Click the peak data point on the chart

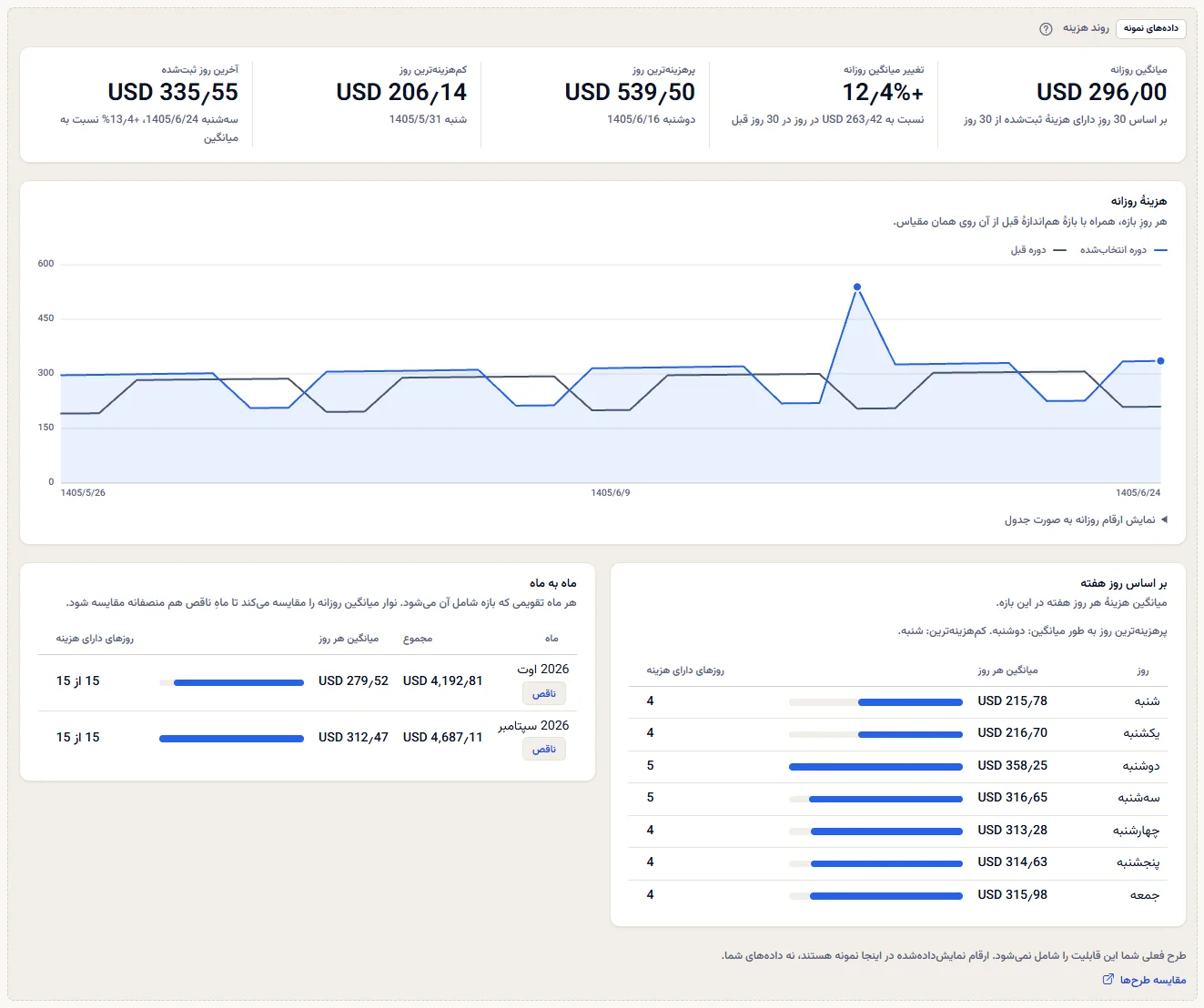click(857, 287)
